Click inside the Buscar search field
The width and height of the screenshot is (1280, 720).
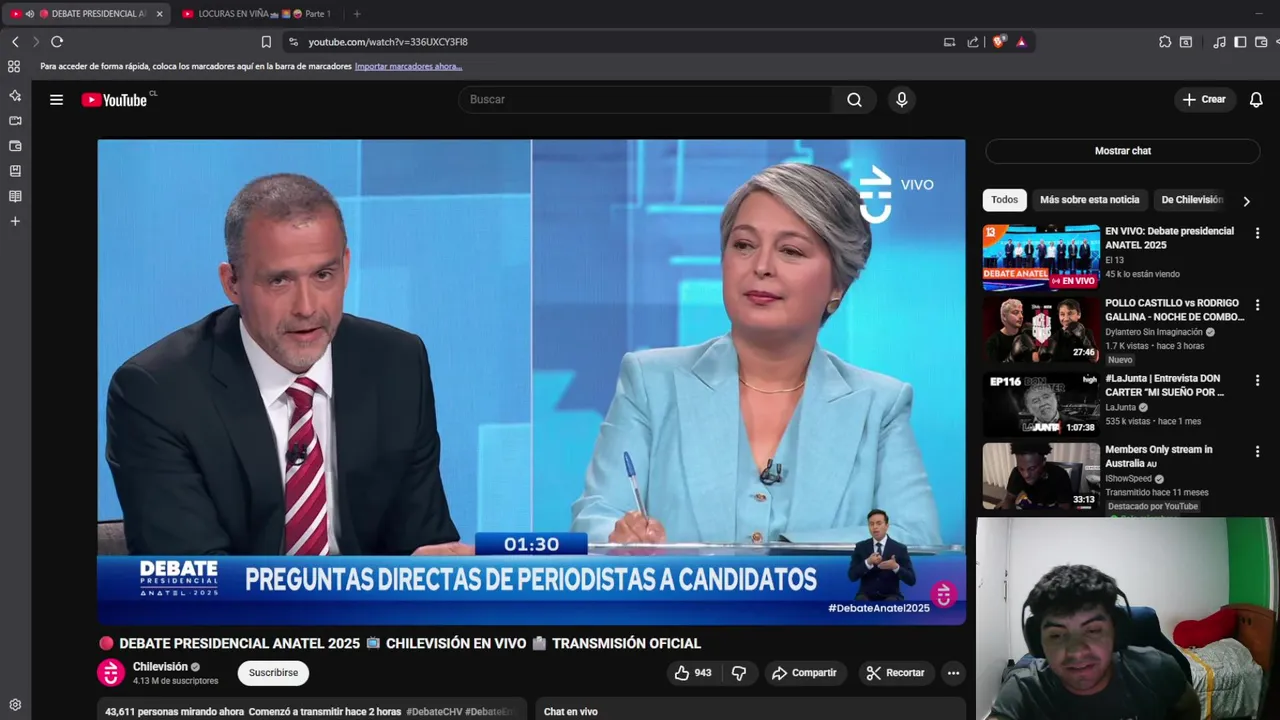click(x=645, y=100)
